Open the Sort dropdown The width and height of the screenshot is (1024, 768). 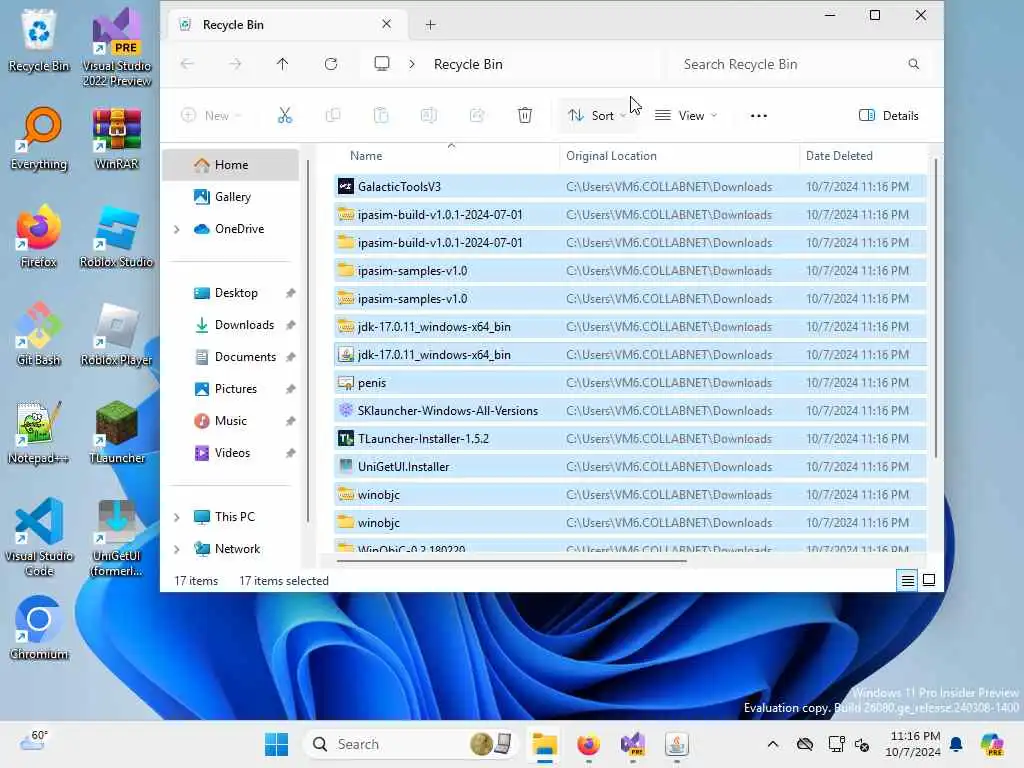tap(597, 116)
